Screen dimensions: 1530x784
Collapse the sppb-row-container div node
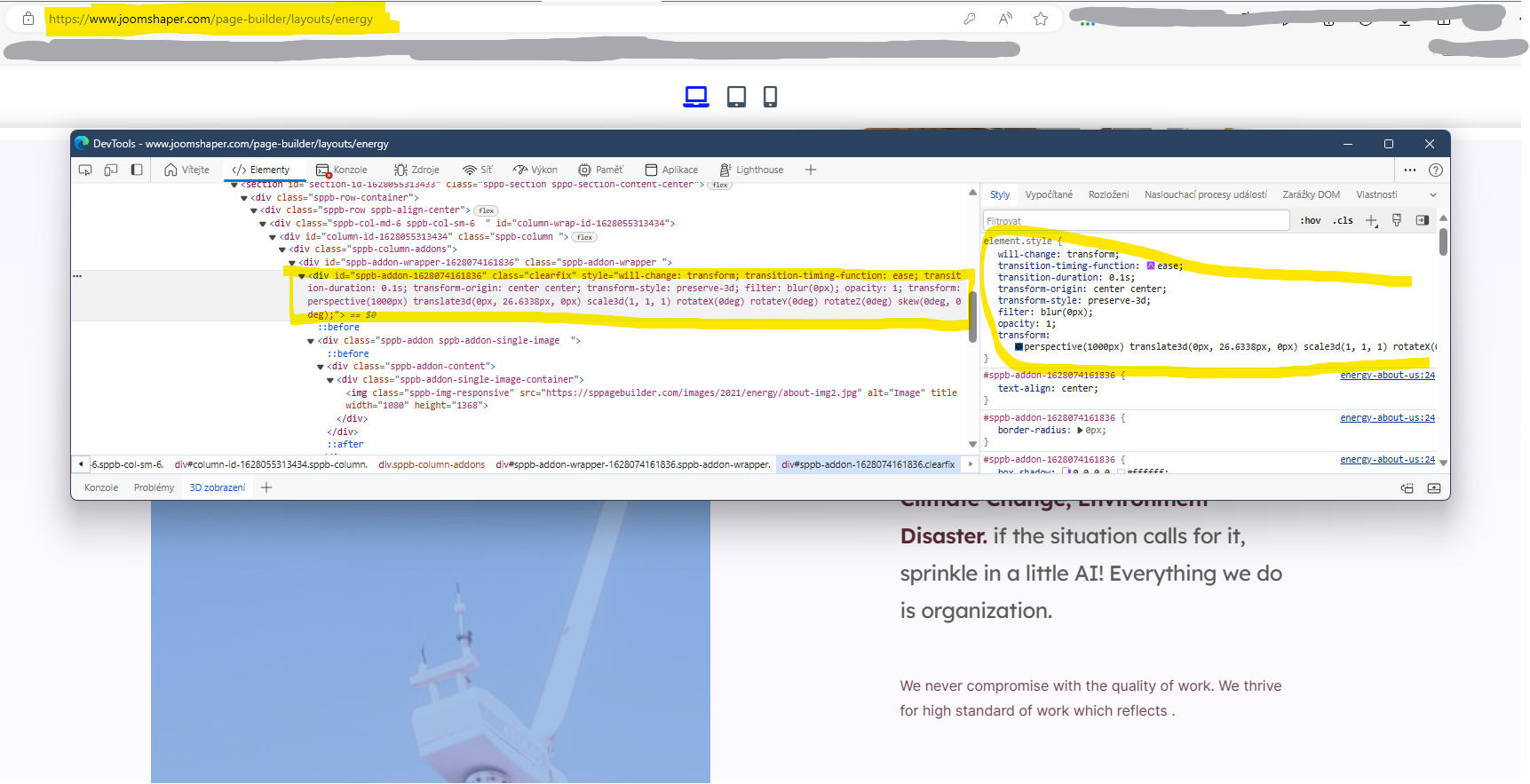click(x=244, y=198)
